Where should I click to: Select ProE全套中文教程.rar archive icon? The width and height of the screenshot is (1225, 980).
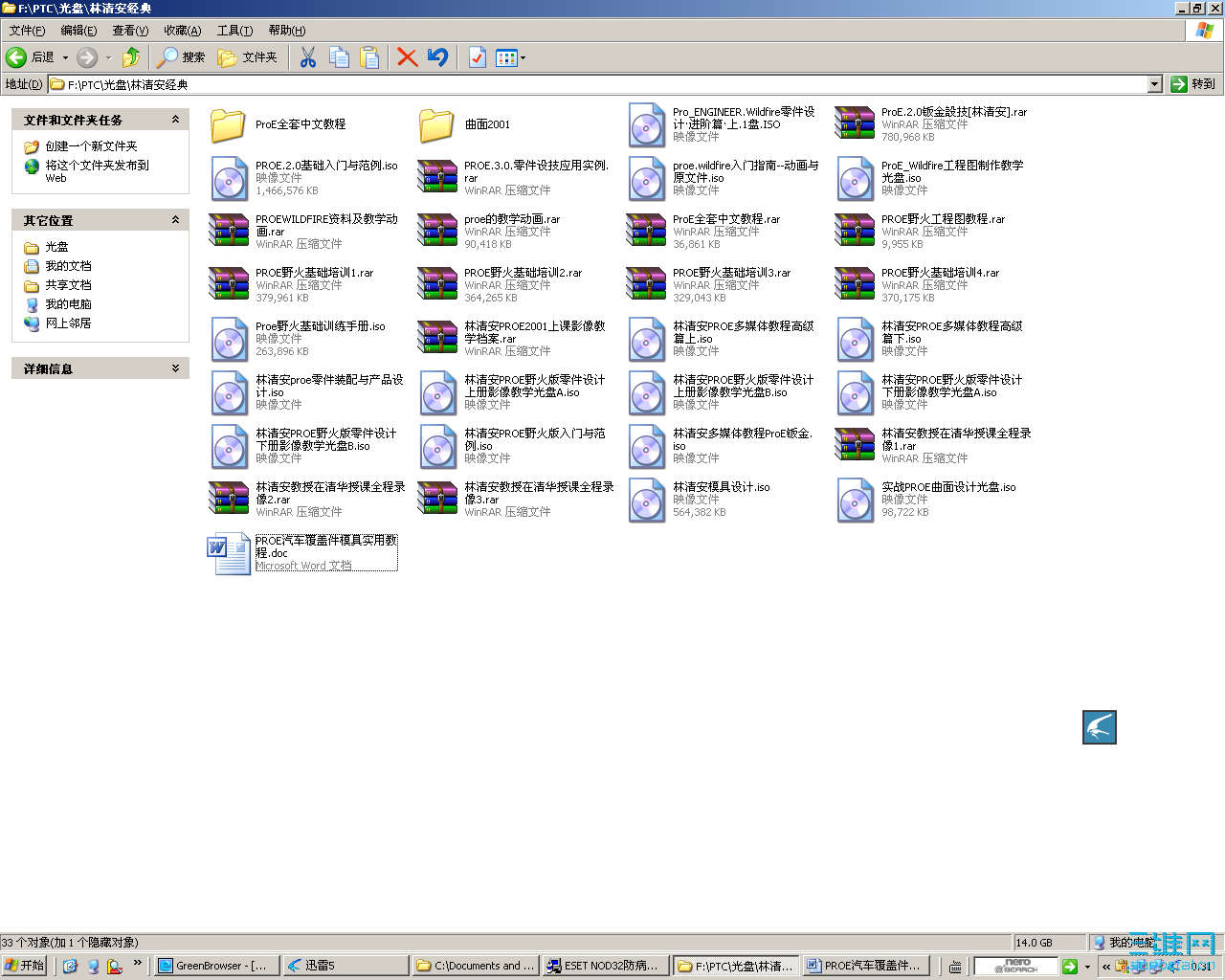point(646,232)
